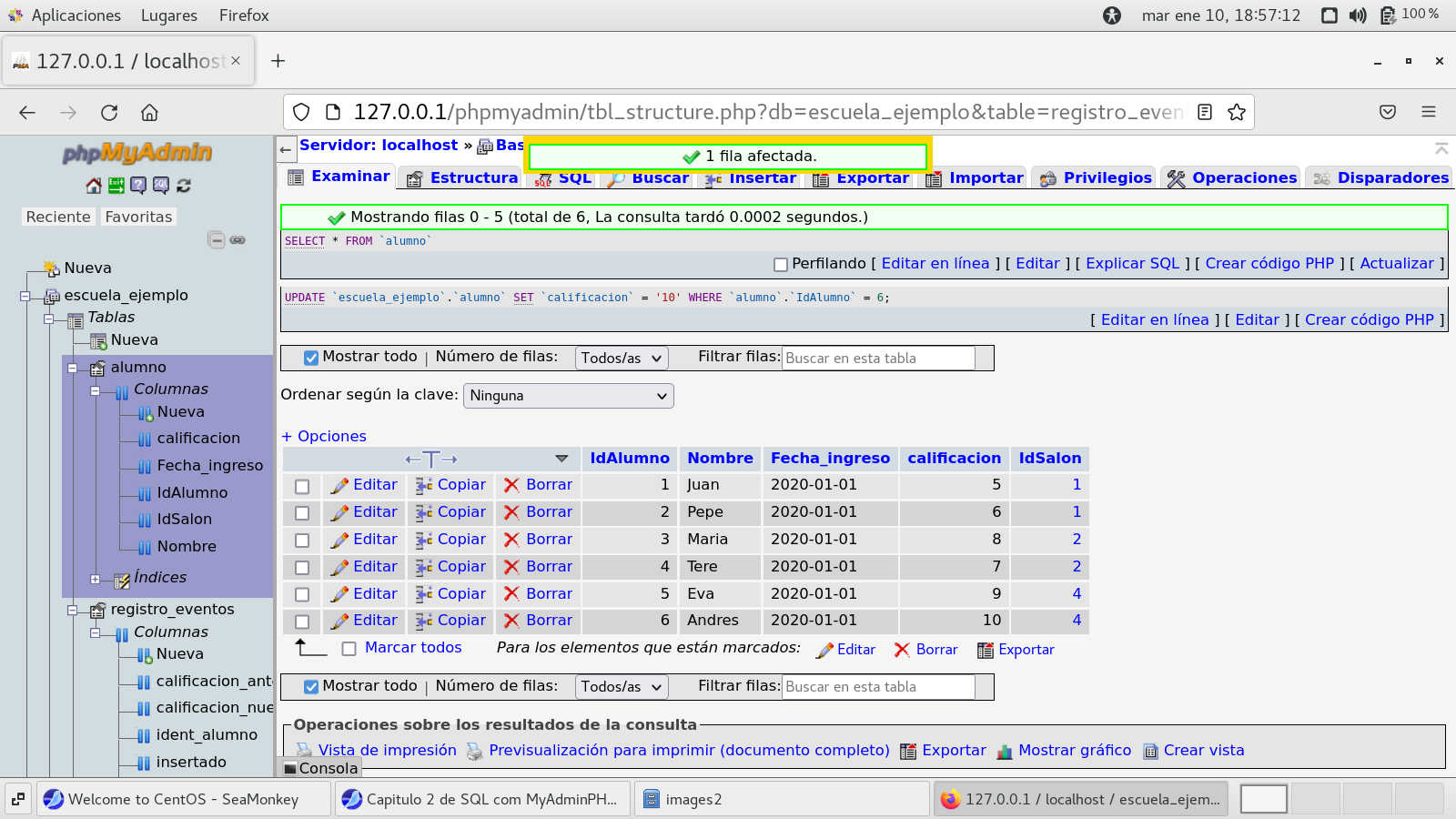The image size is (1456, 819).
Task: Click the Explicar SQL link
Action: 1132,264
